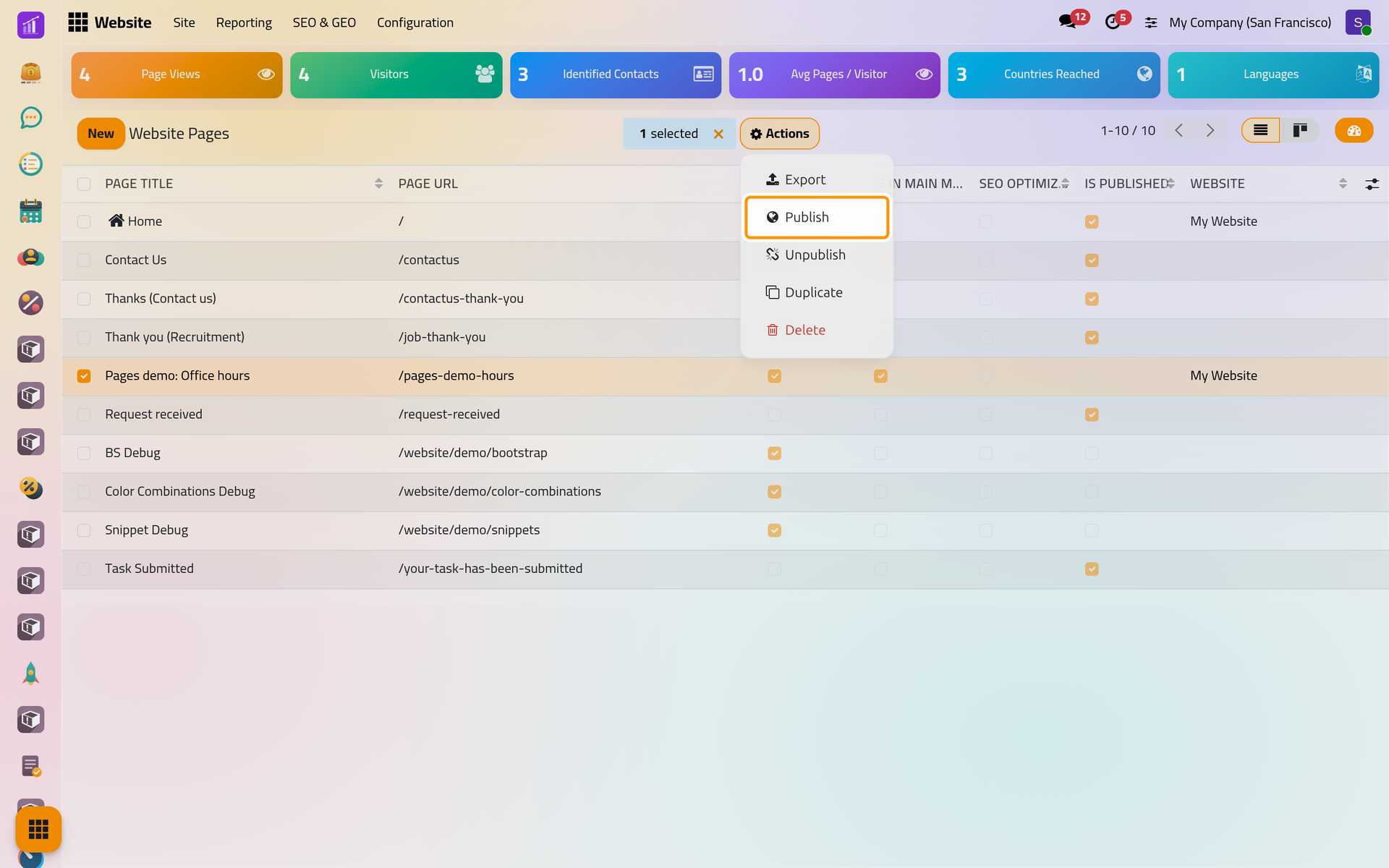The image size is (1389, 868).
Task: Open company switcher My Company (San Francisco)
Action: pyautogui.click(x=1249, y=22)
